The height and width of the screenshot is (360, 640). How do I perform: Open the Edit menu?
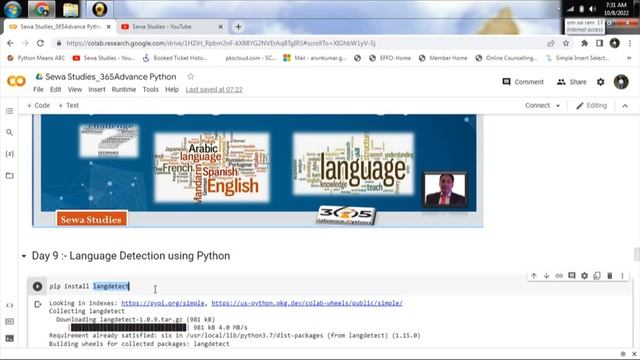point(56,89)
